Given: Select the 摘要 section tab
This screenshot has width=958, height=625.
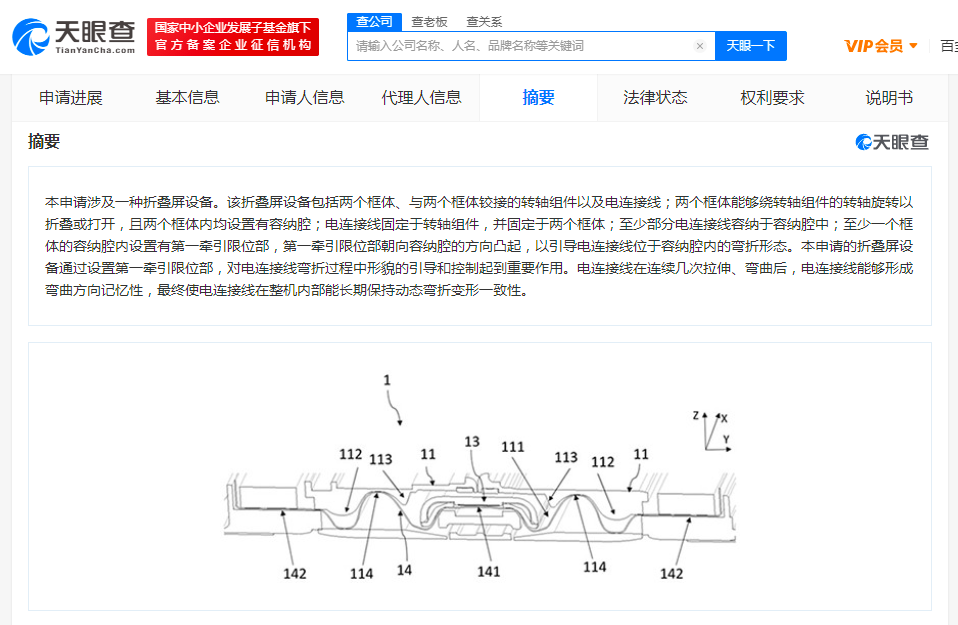Looking at the screenshot, I should (538, 98).
